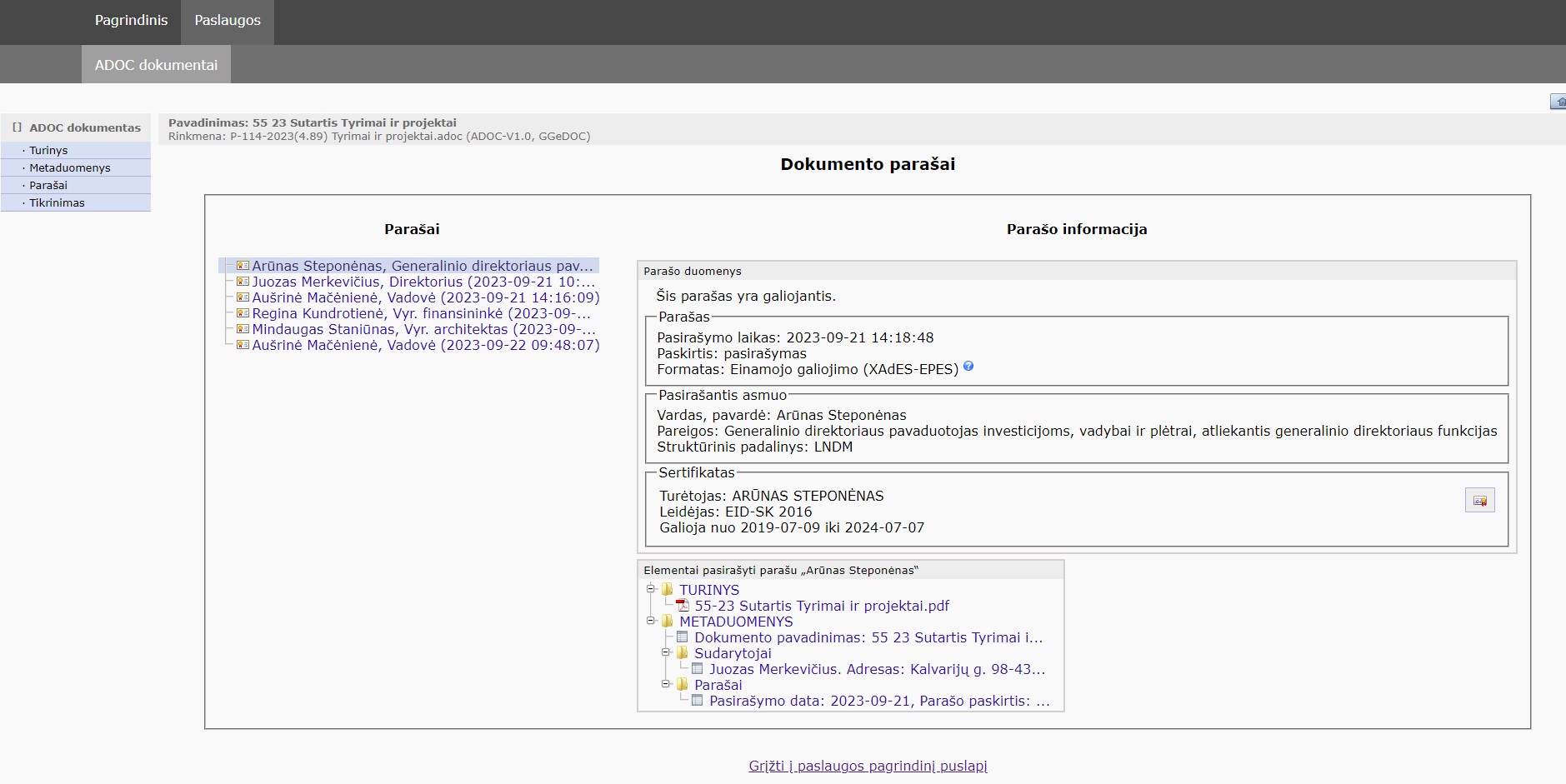Switch to the ADOC dokumentai tab
The image size is (1566, 784).
156,65
